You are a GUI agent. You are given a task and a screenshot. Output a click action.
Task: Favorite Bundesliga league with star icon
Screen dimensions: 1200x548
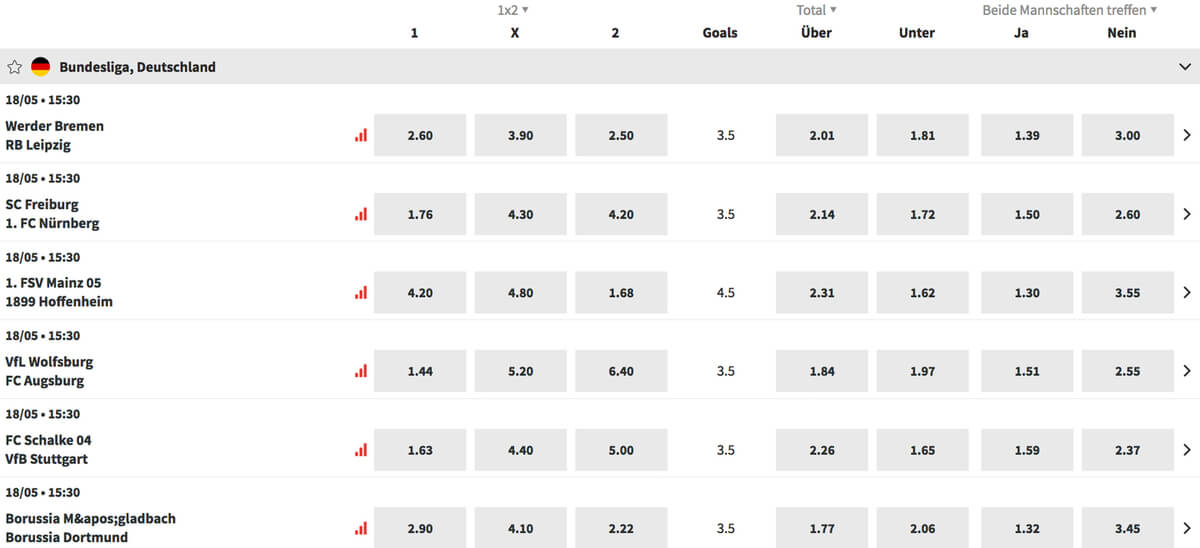click(14, 67)
